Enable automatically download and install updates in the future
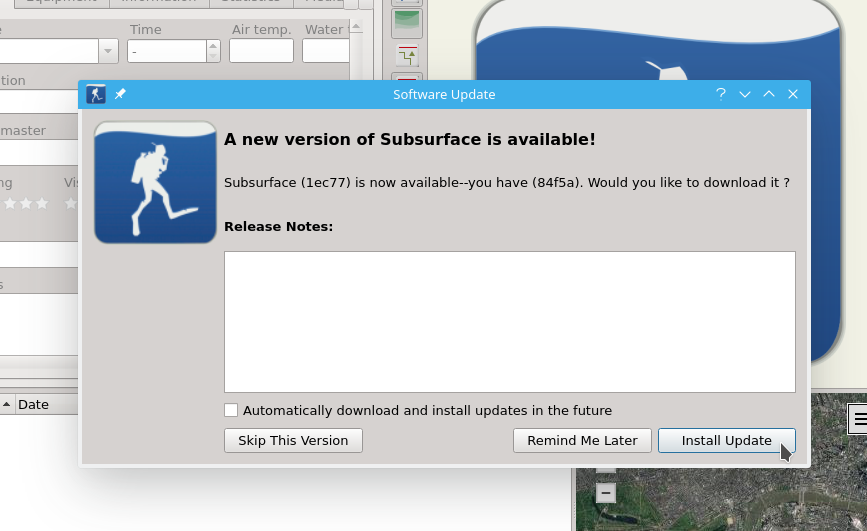 pos(231,410)
